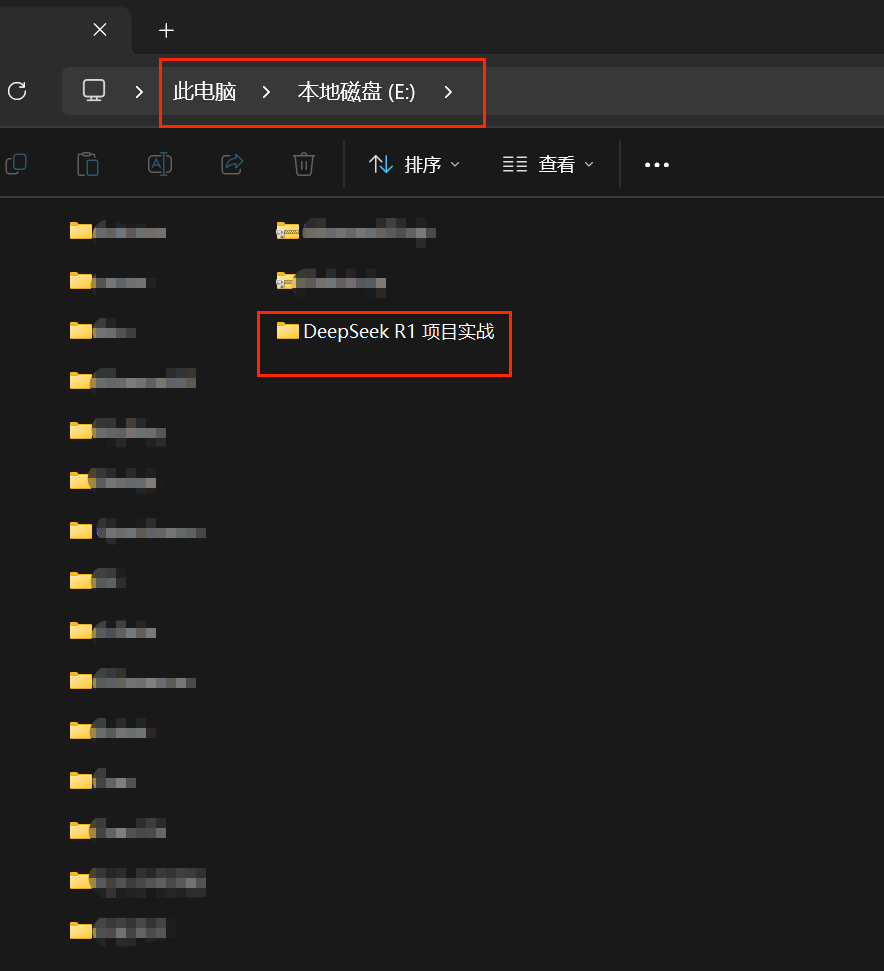Open the See more ellipsis menu
The height and width of the screenshot is (971, 884).
(657, 165)
